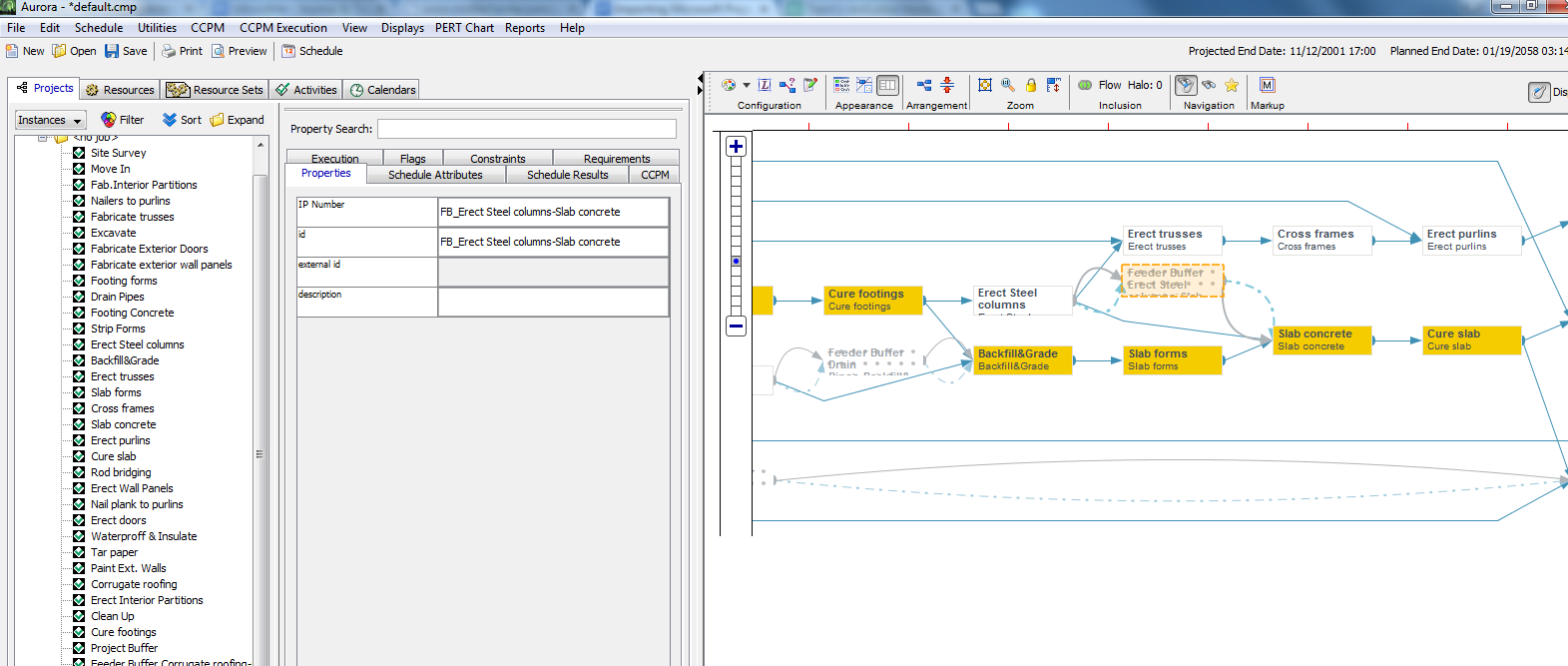The image size is (1568, 666).
Task: Open the Configuration color wheel dropdown arrow
Action: pos(746,86)
